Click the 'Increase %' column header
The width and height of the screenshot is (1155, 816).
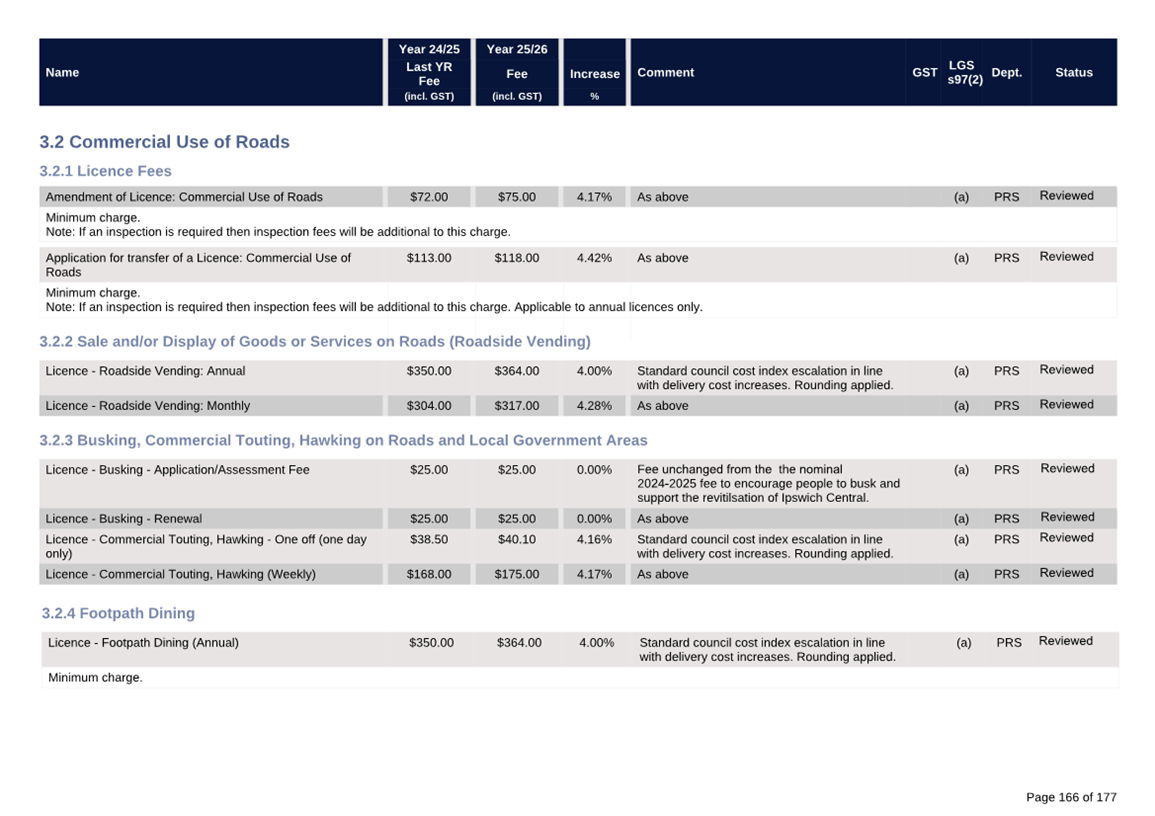click(x=595, y=74)
